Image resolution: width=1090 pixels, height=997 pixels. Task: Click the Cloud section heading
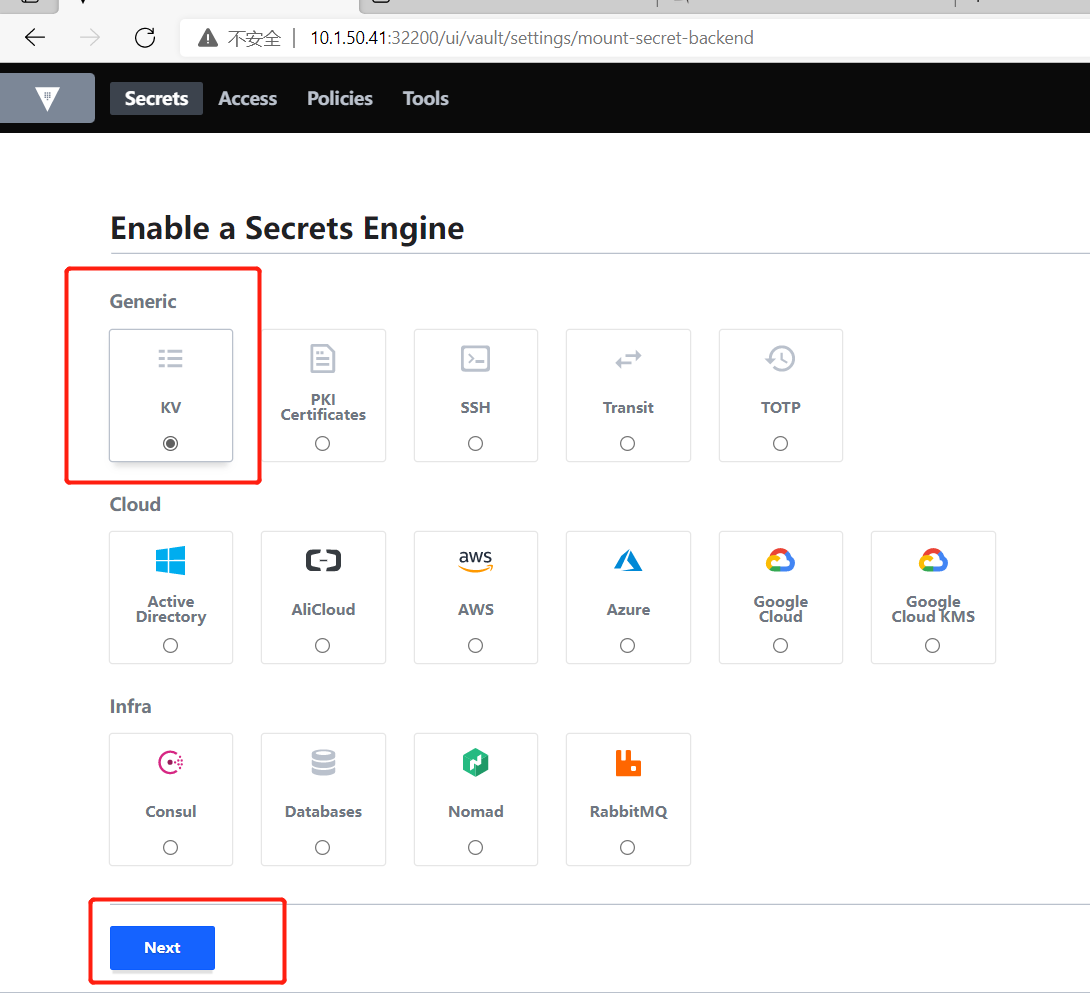click(135, 504)
